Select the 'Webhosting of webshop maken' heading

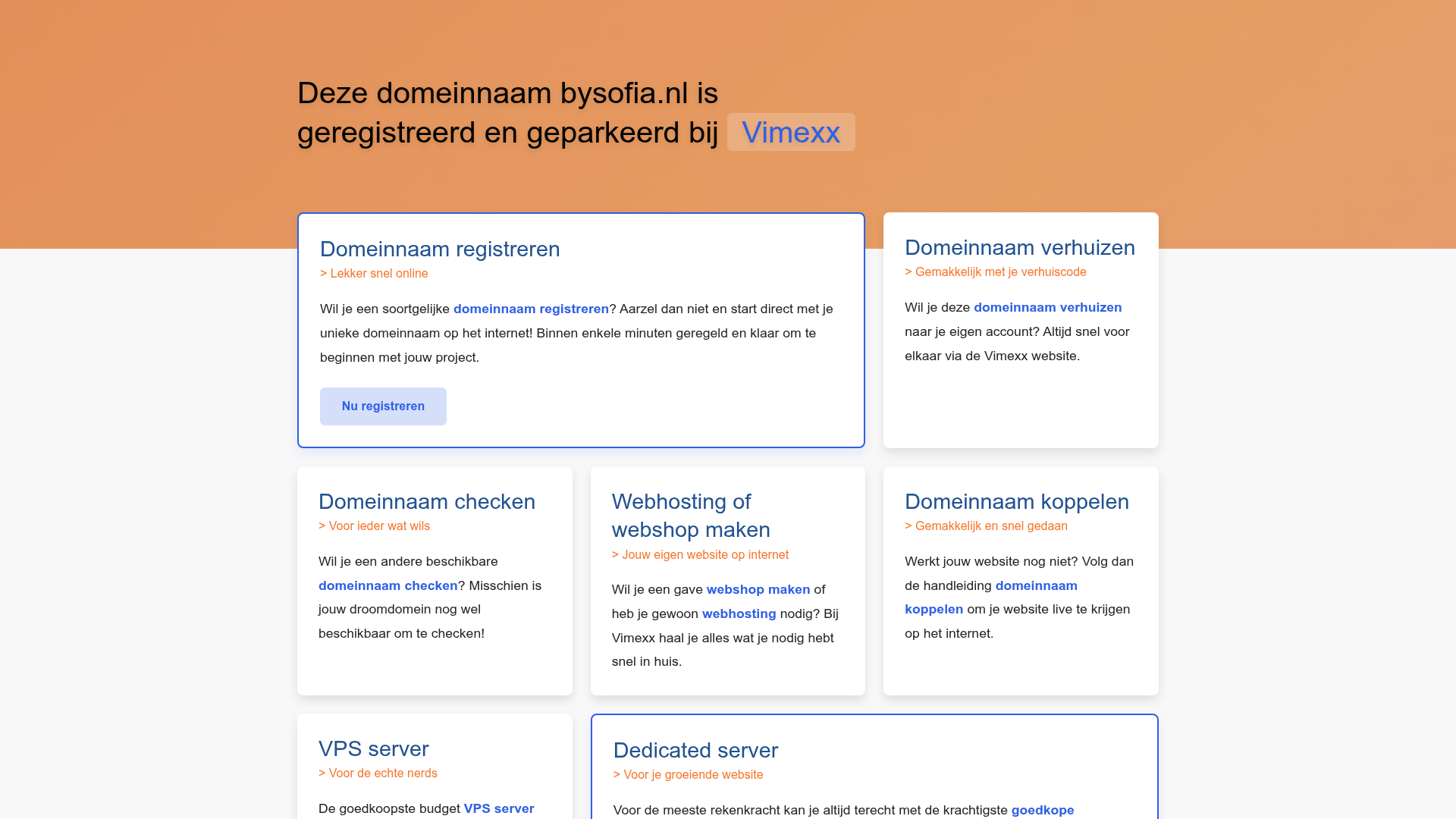[691, 516]
